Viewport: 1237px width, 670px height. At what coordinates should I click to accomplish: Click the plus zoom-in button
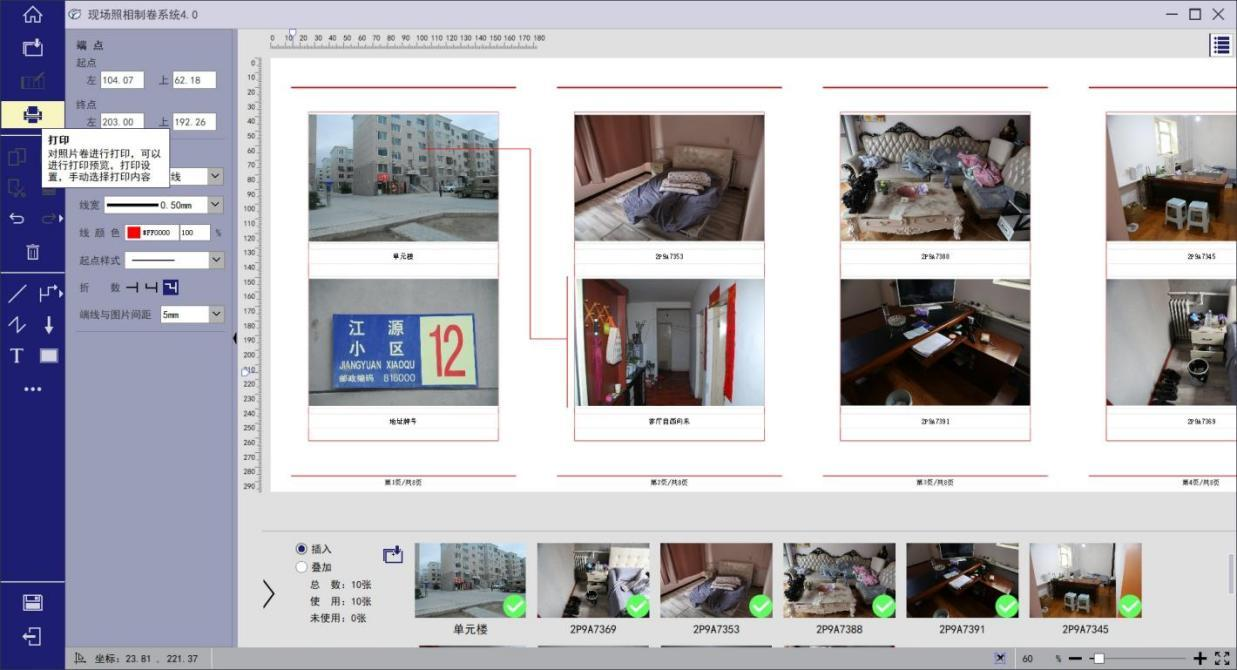1200,658
